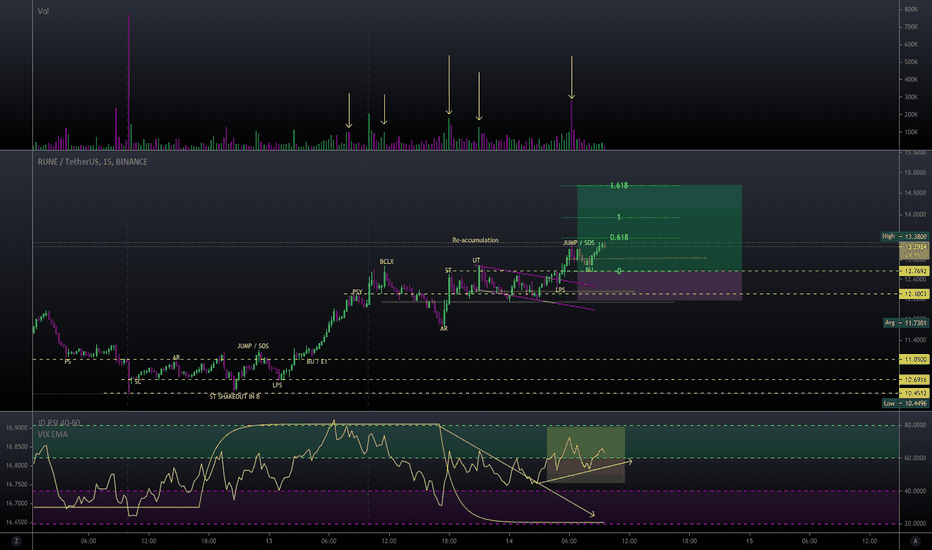932x550 pixels.
Task: Select the BU 7 E1 annotation
Action: pos(317,362)
